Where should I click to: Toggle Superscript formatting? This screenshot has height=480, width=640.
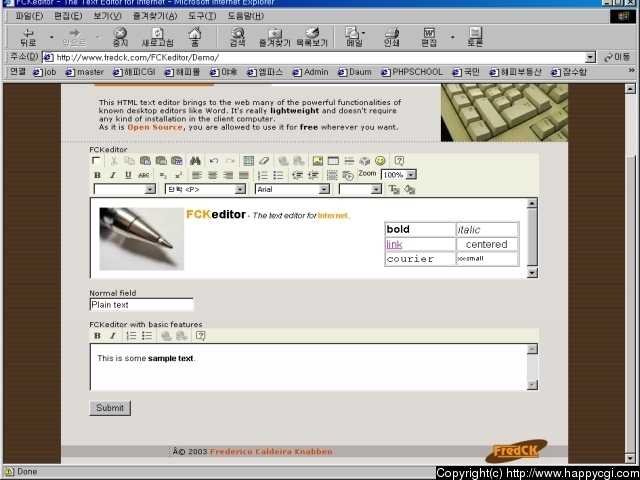click(178, 175)
